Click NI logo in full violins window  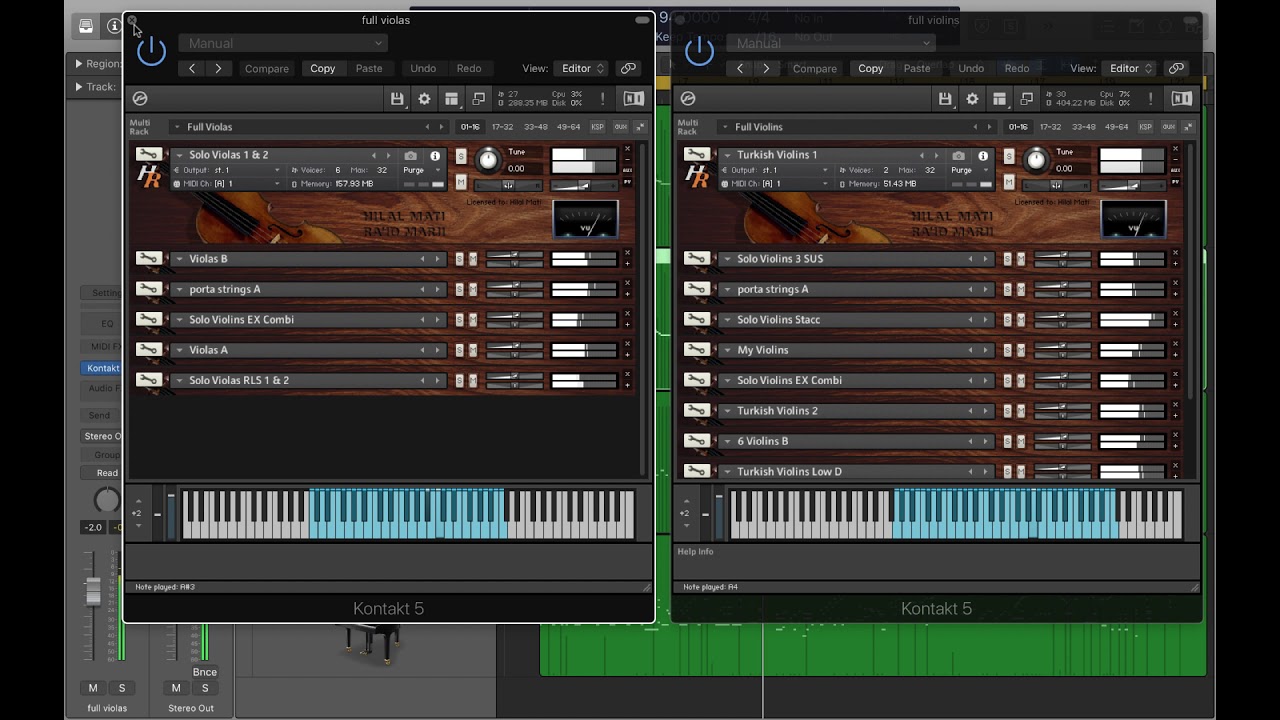(1181, 99)
